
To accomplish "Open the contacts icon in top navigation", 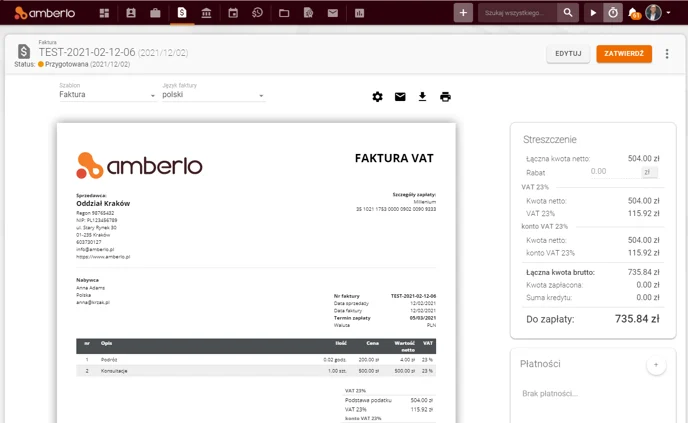I will coord(131,13).
